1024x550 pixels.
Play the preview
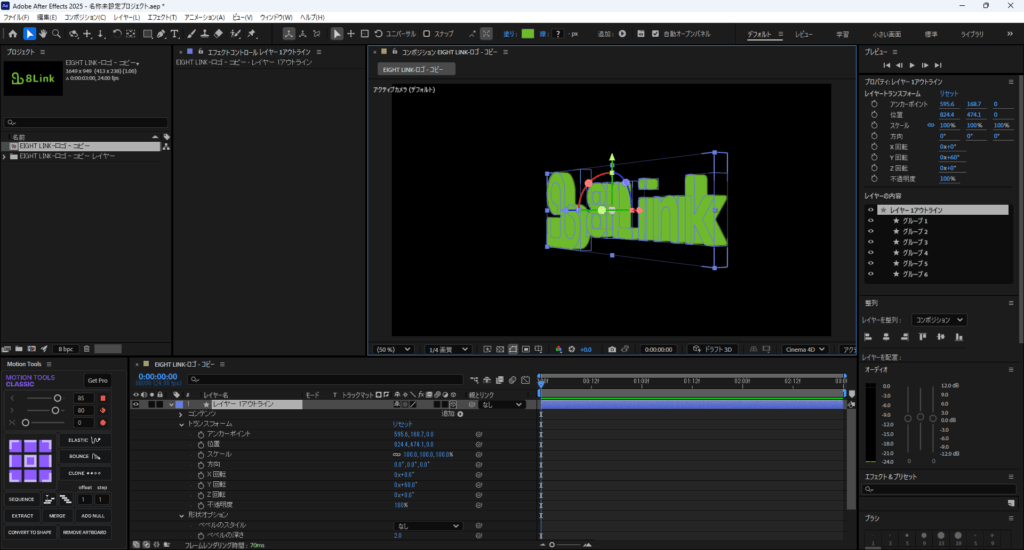point(912,65)
